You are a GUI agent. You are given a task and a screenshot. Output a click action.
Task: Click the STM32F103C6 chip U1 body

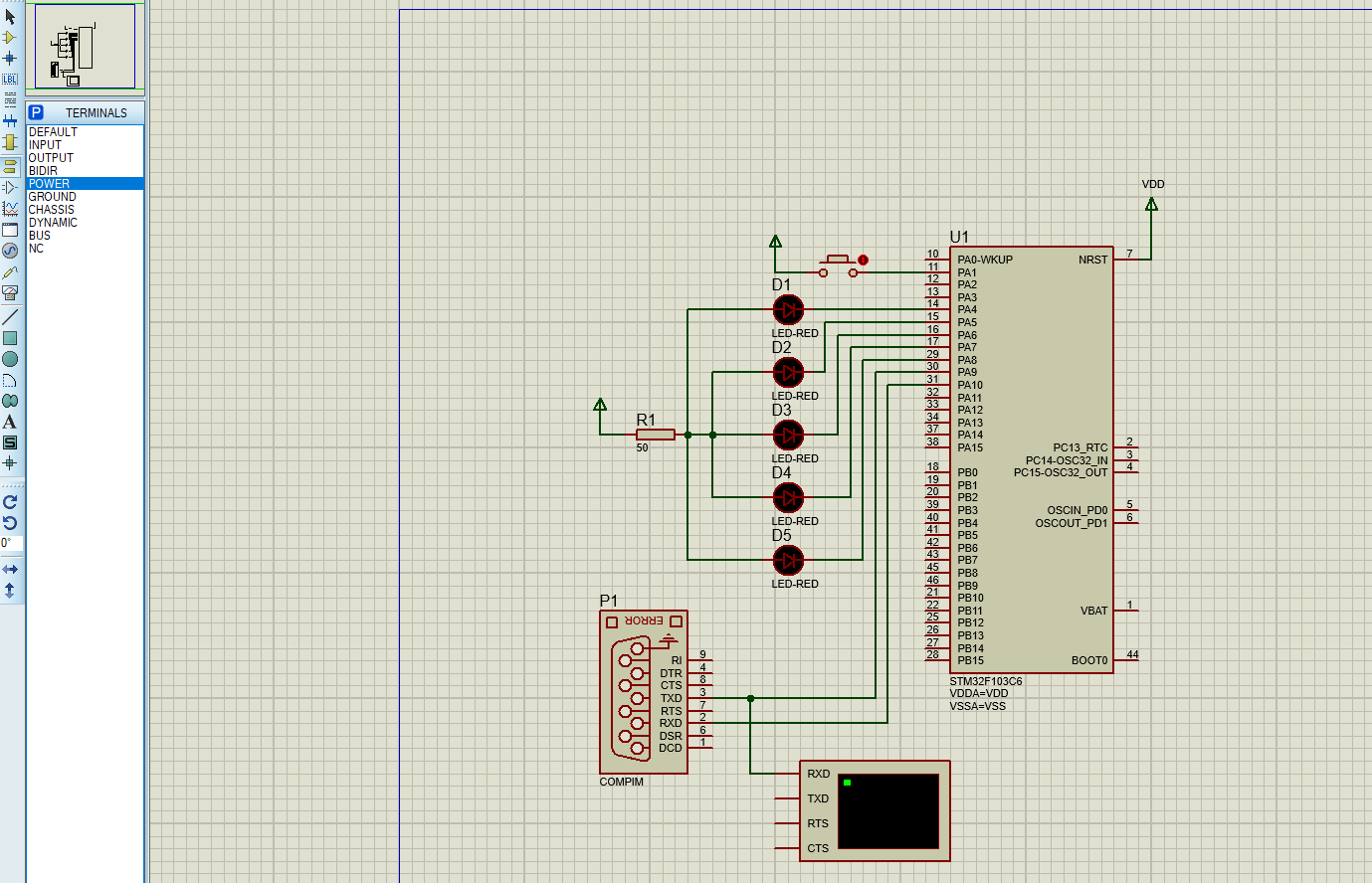pyautogui.click(x=1031, y=459)
